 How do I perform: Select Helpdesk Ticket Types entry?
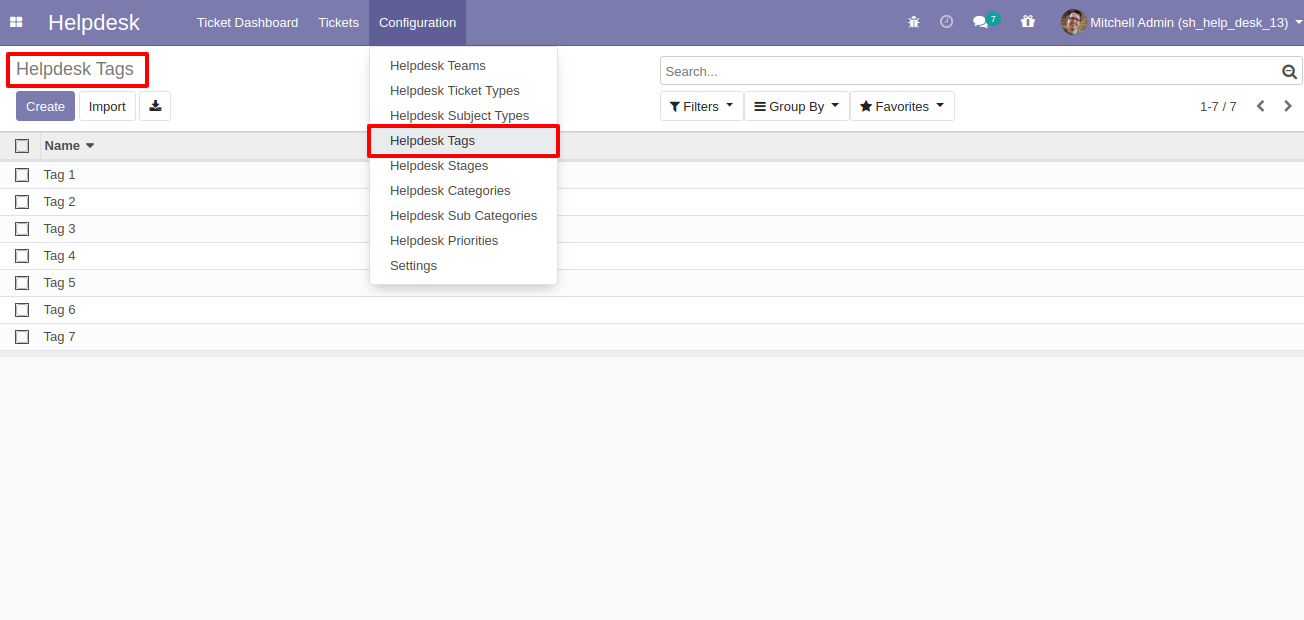463,91
